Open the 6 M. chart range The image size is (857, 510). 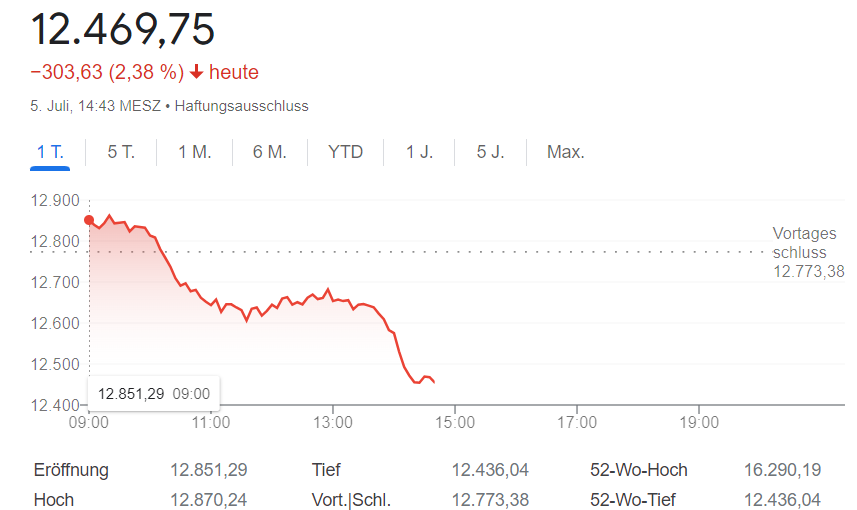270,152
